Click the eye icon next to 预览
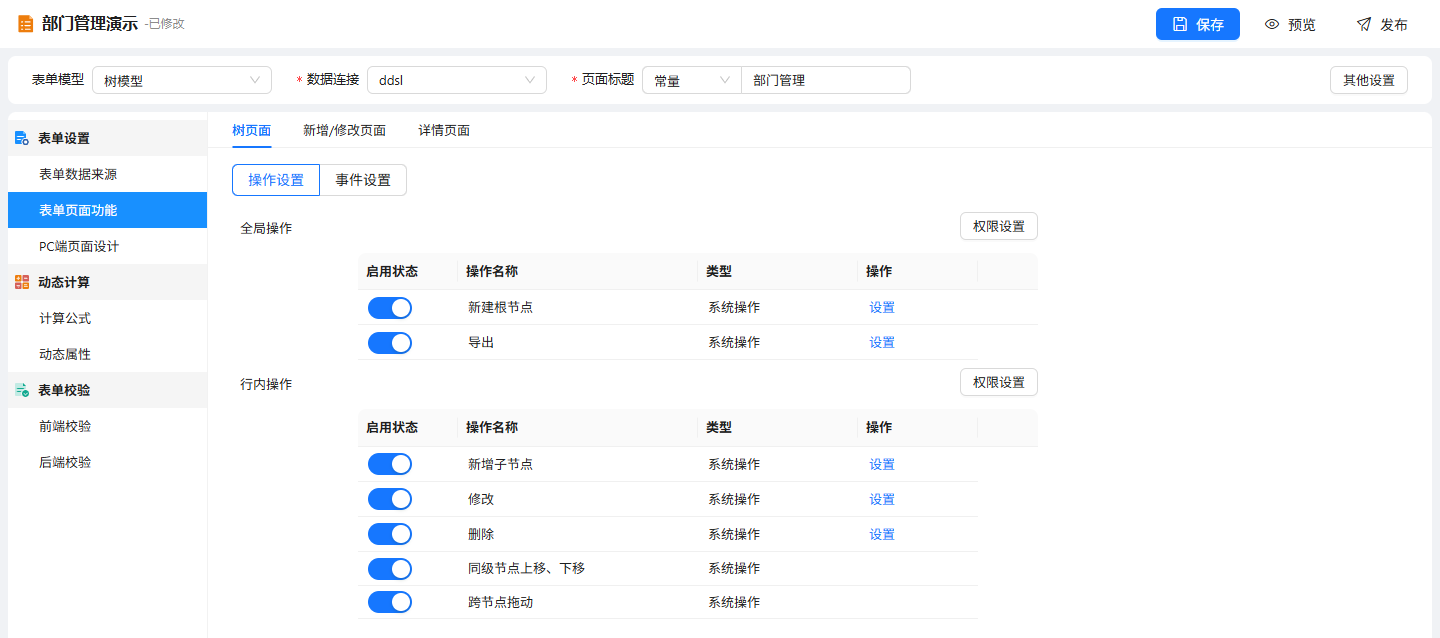The height and width of the screenshot is (638, 1440). (x=1272, y=24)
